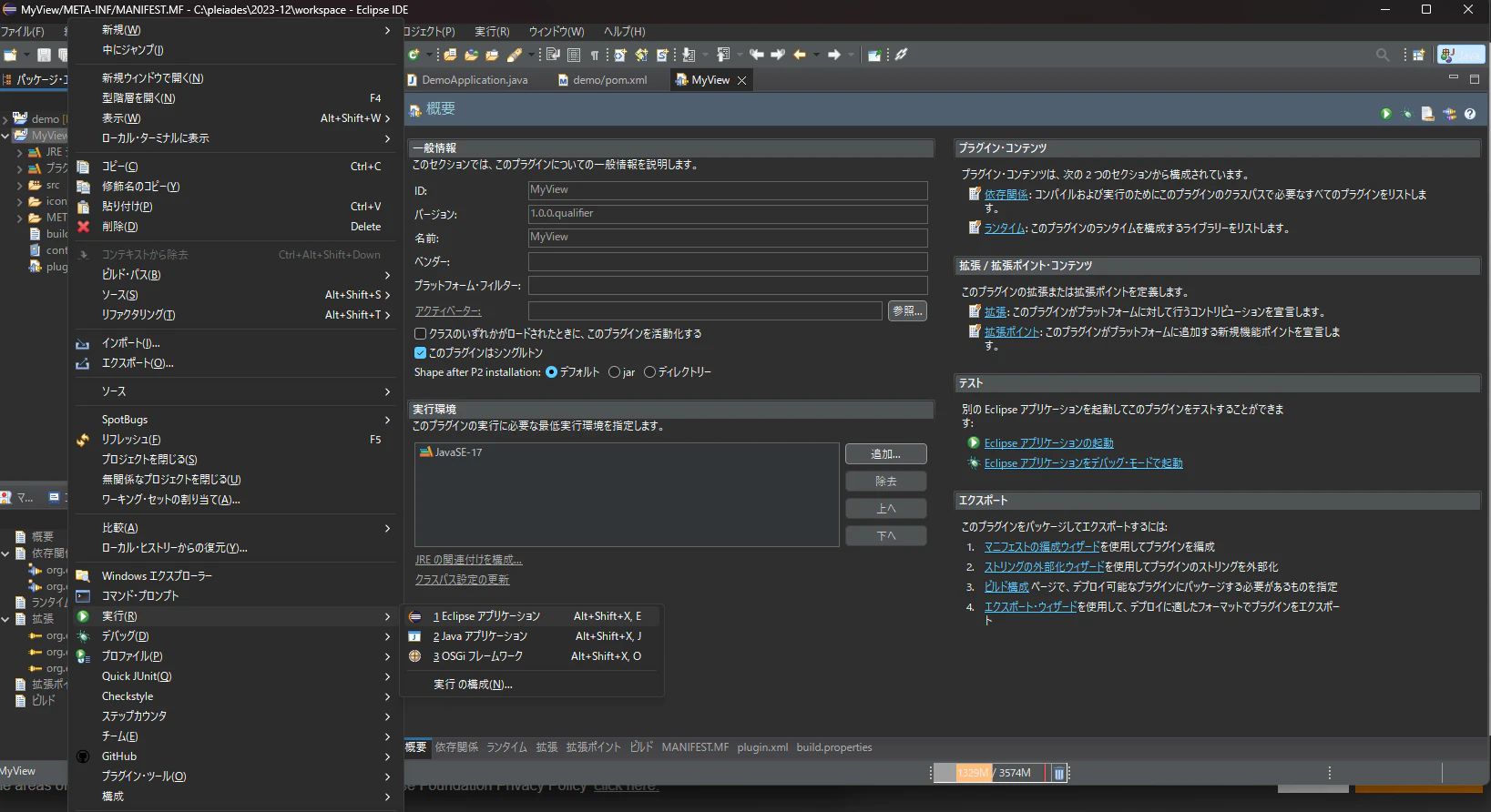Viewport: 1491px width, 812px height.
Task: Click the Save toolbar icon
Action: pos(43,55)
